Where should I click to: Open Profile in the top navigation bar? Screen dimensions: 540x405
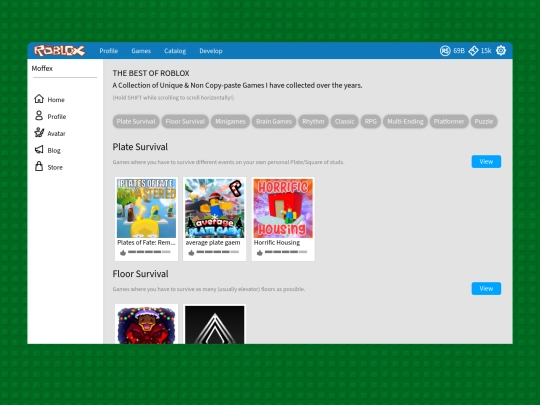tap(108, 51)
